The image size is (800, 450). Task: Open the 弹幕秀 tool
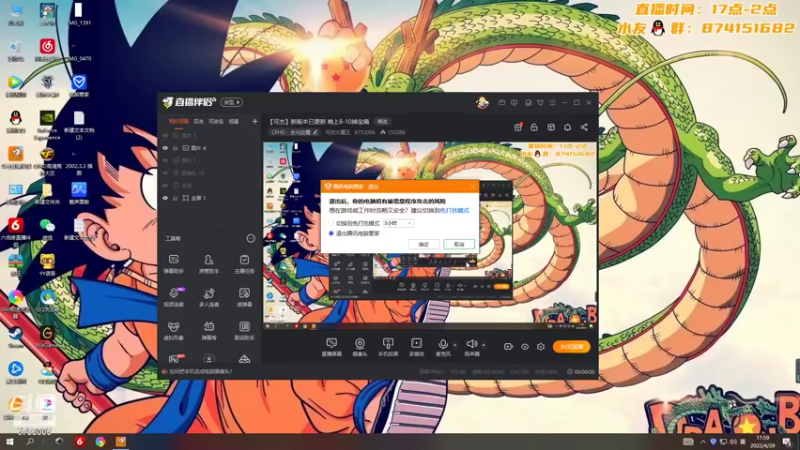[209, 330]
